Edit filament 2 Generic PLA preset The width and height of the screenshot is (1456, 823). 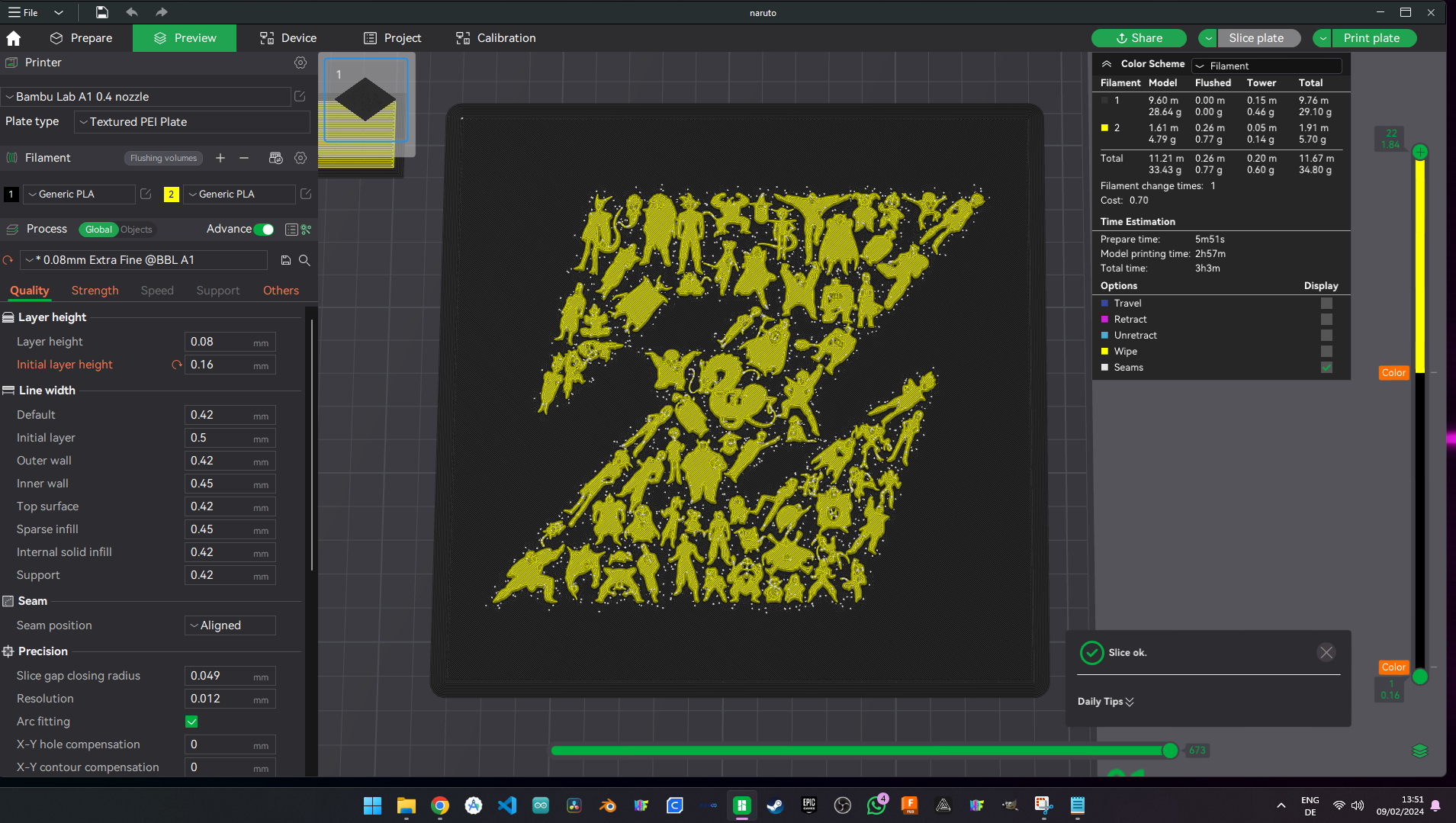coord(306,194)
